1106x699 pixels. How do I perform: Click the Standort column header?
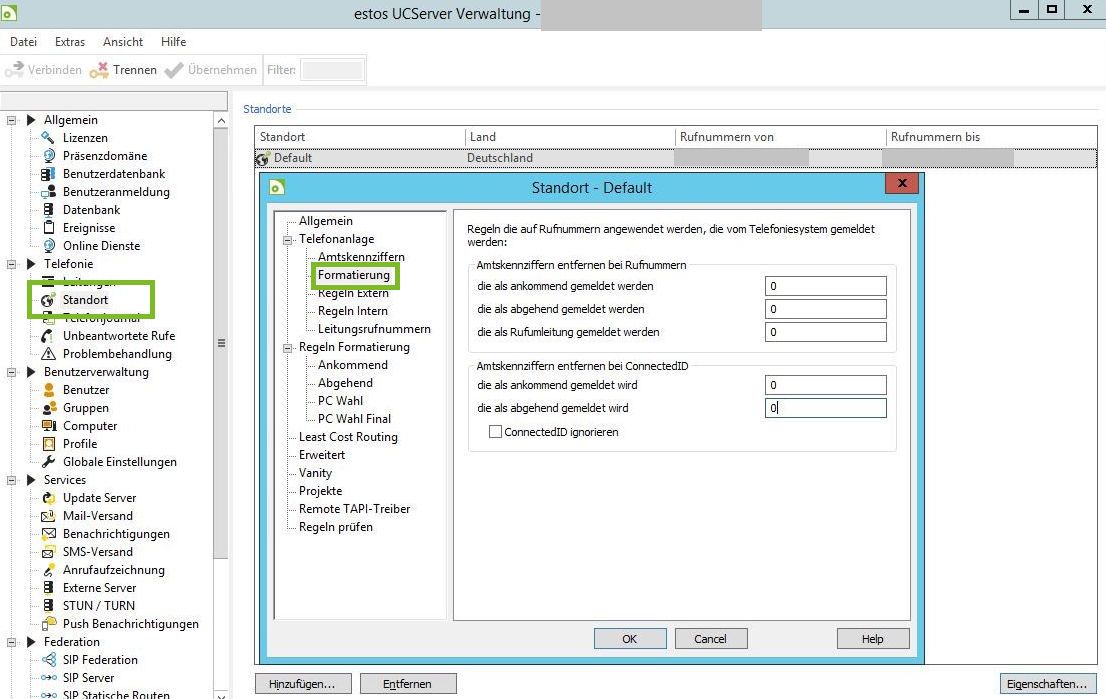point(359,137)
